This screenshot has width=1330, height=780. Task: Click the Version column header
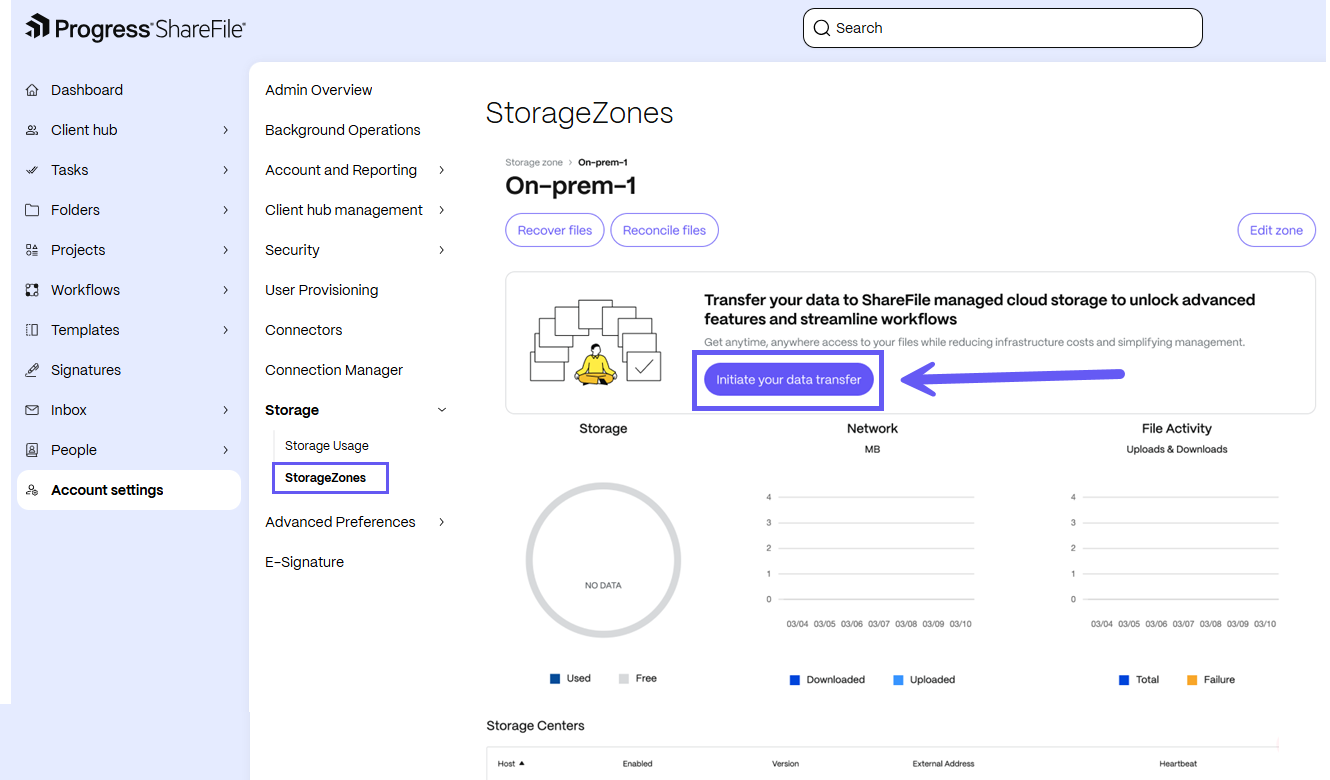785,764
